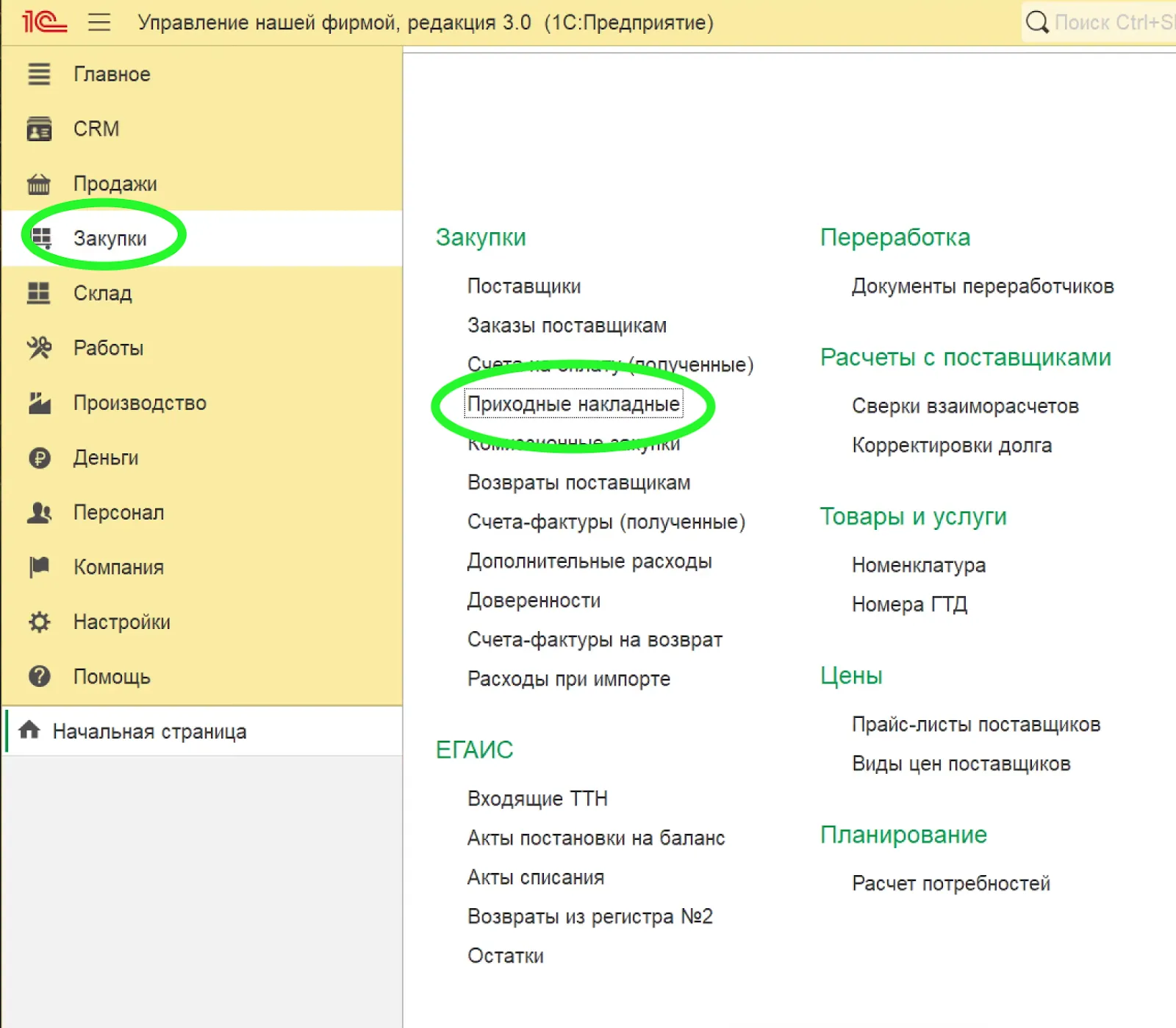Click the CRM contact card icon
This screenshot has width=1176, height=1028.
[x=39, y=129]
